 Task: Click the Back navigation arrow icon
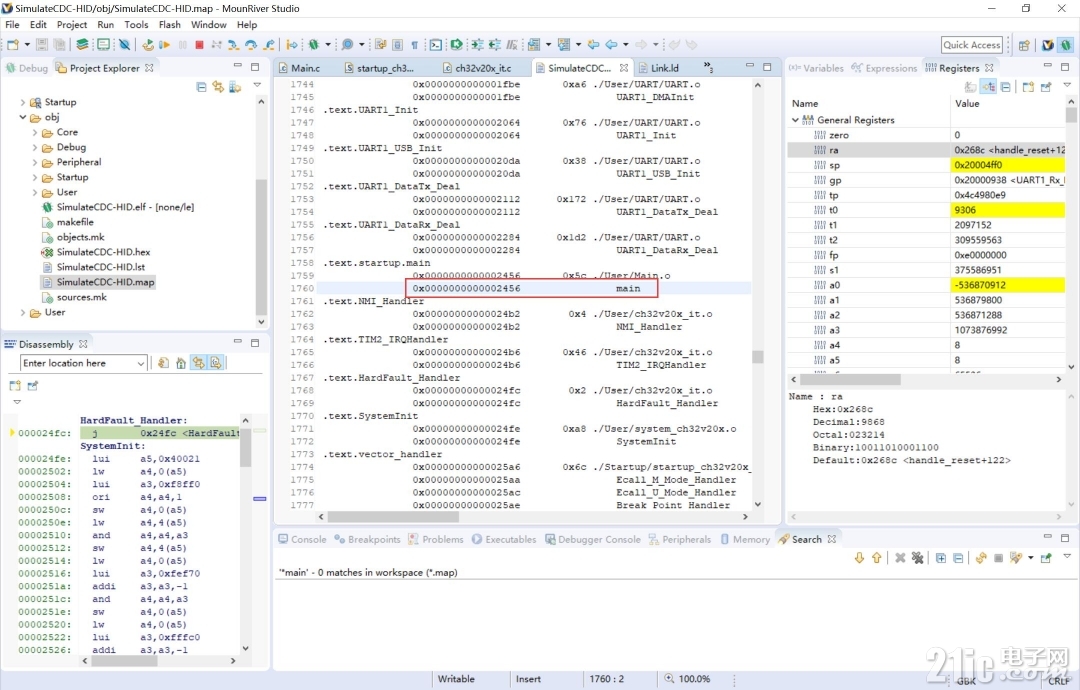pos(611,45)
